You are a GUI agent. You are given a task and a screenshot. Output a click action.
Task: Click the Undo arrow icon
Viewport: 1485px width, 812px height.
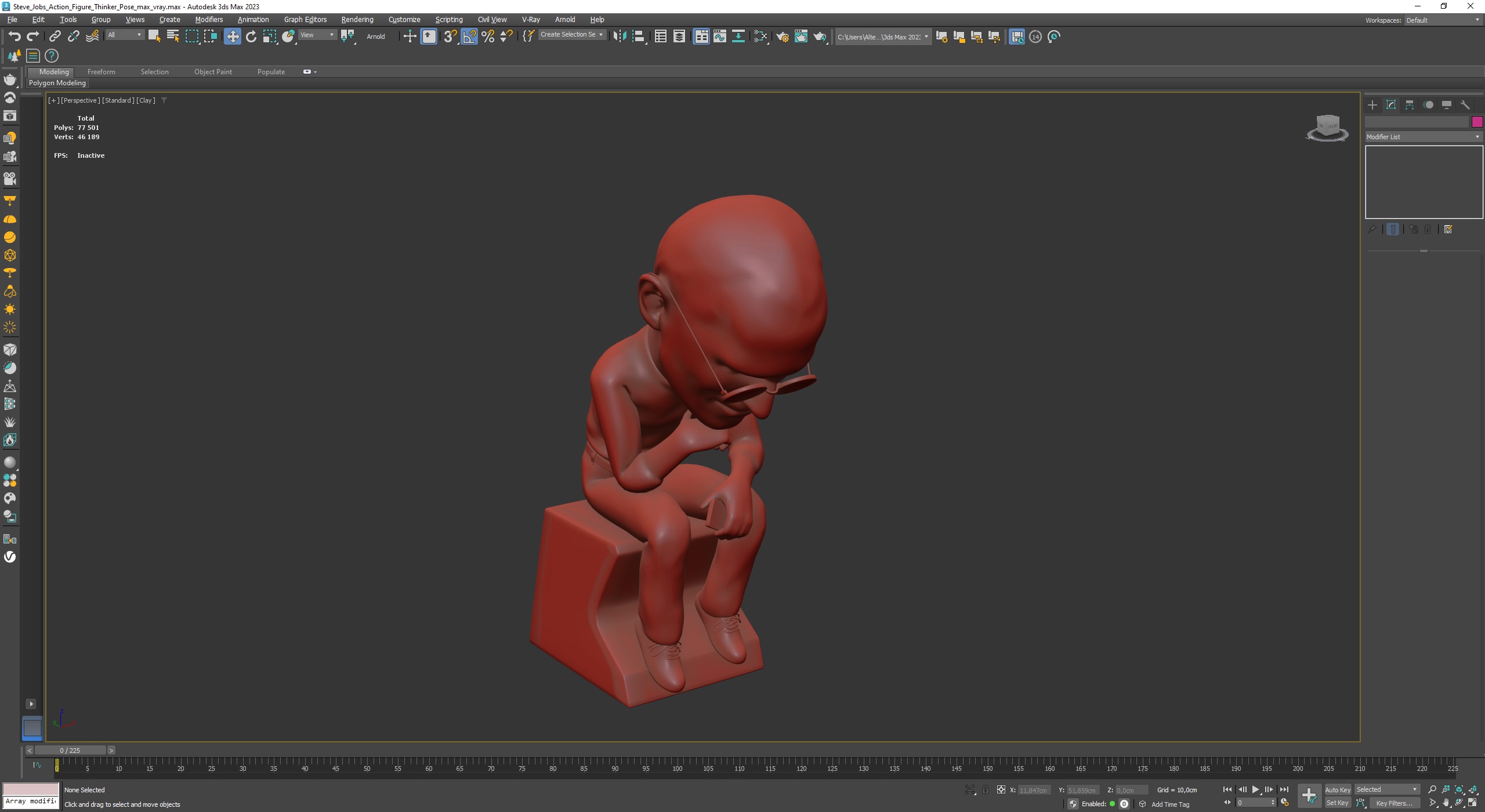pyautogui.click(x=15, y=37)
